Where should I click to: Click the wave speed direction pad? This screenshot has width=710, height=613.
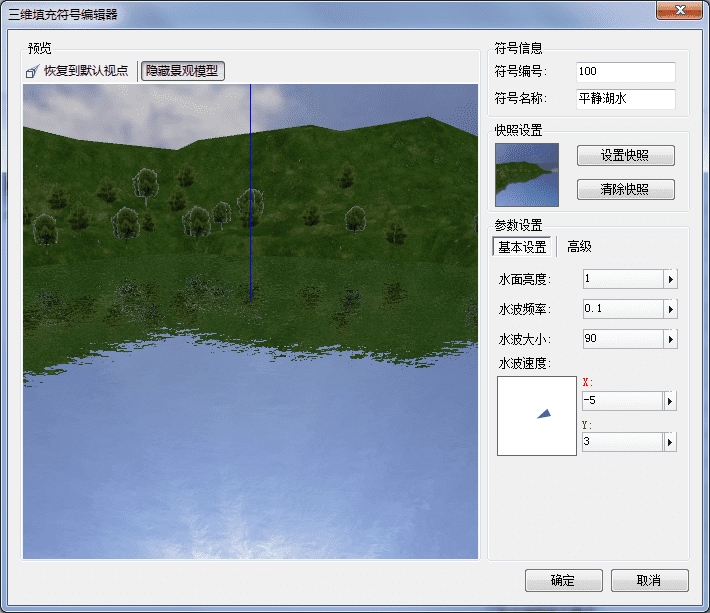click(537, 416)
